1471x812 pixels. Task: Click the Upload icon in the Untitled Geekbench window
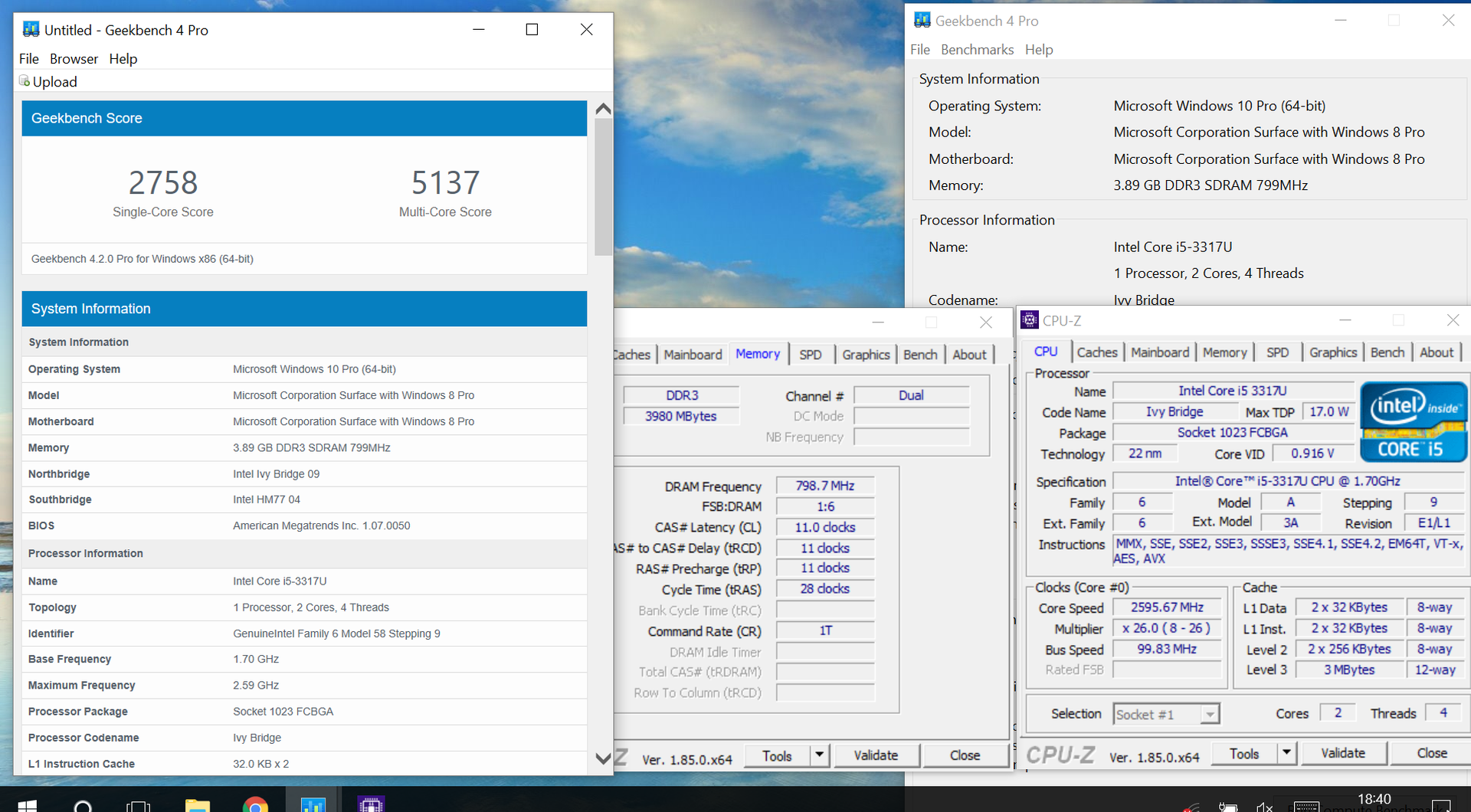(x=25, y=81)
